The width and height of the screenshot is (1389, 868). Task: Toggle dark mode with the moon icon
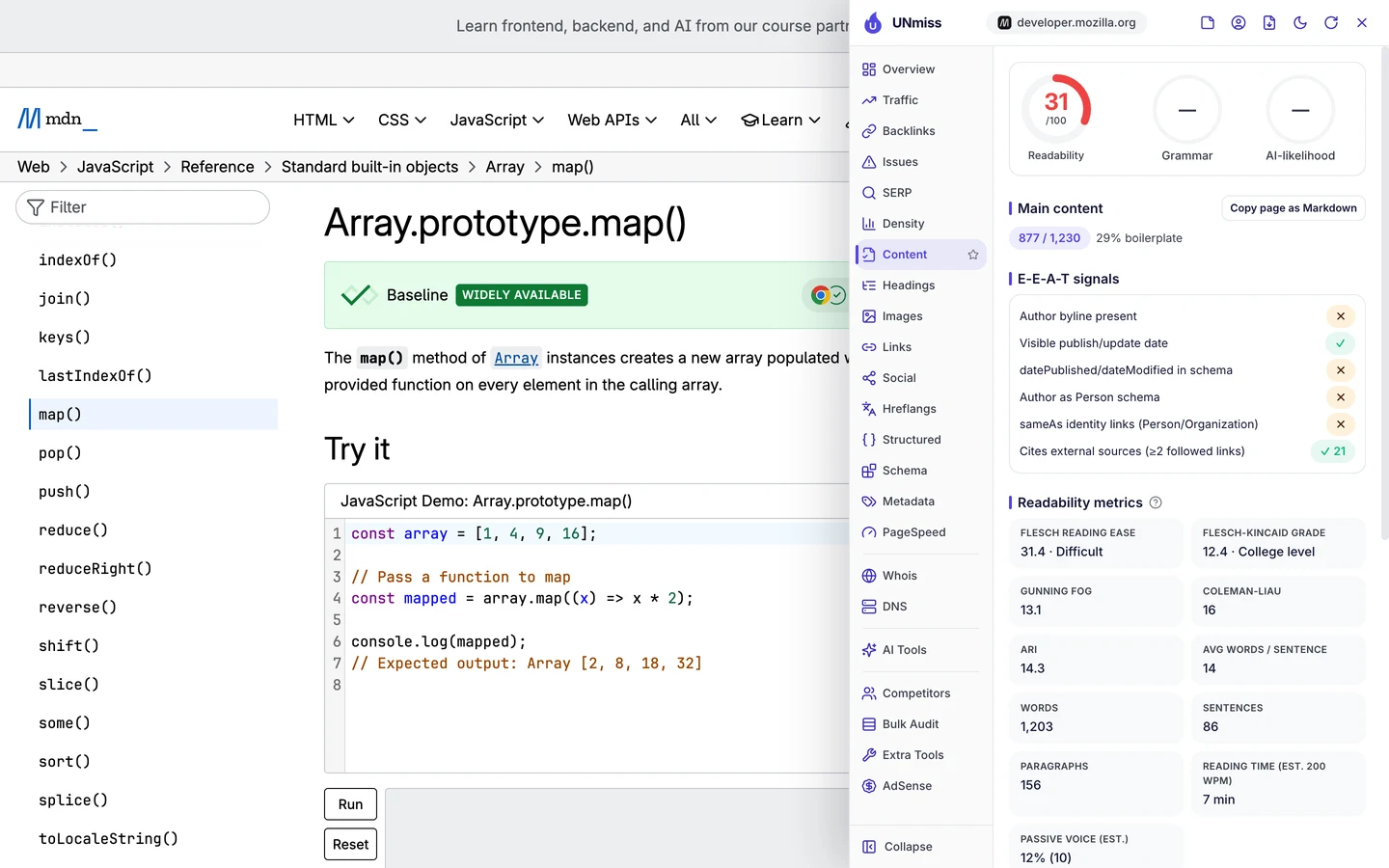(1300, 23)
